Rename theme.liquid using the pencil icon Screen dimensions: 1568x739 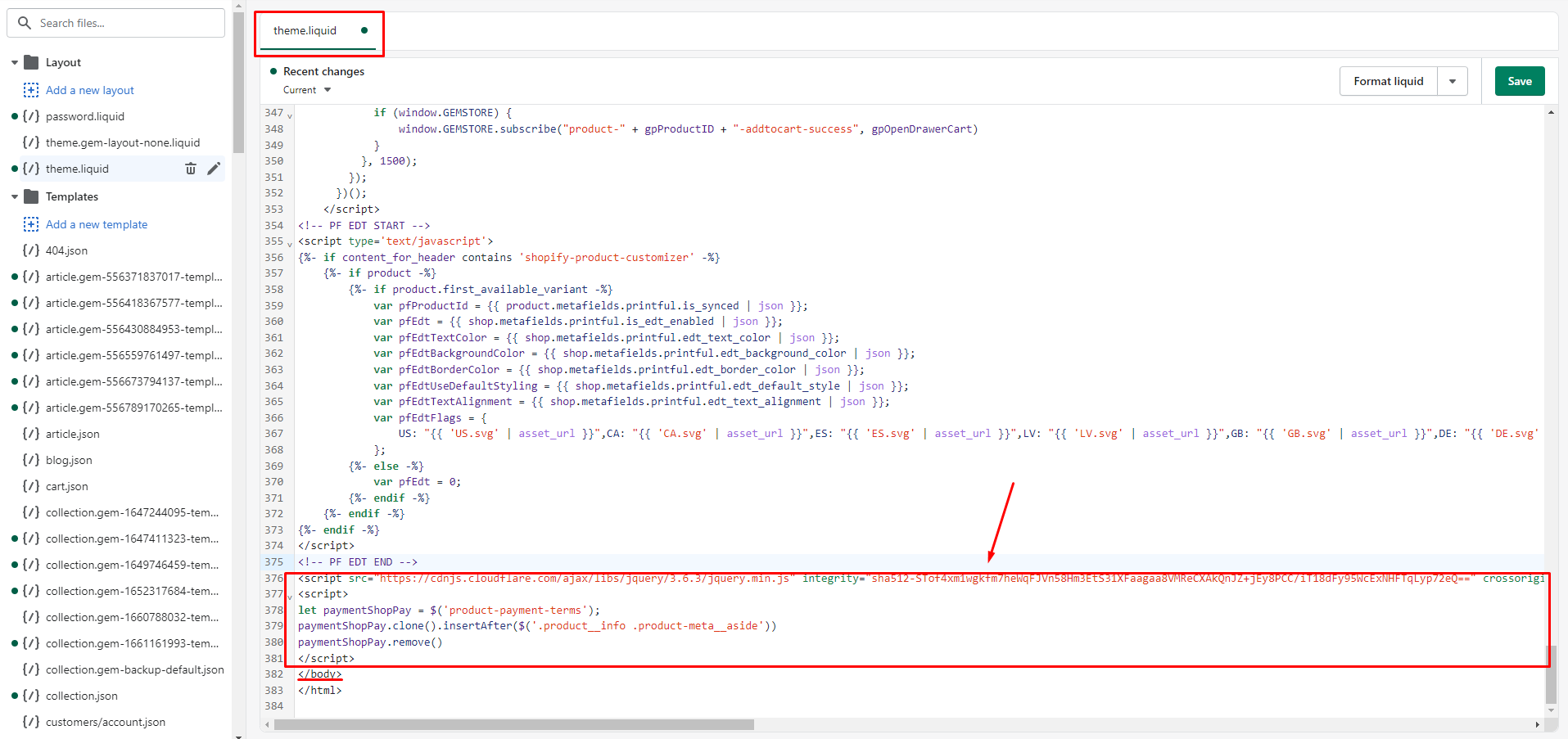(x=214, y=169)
